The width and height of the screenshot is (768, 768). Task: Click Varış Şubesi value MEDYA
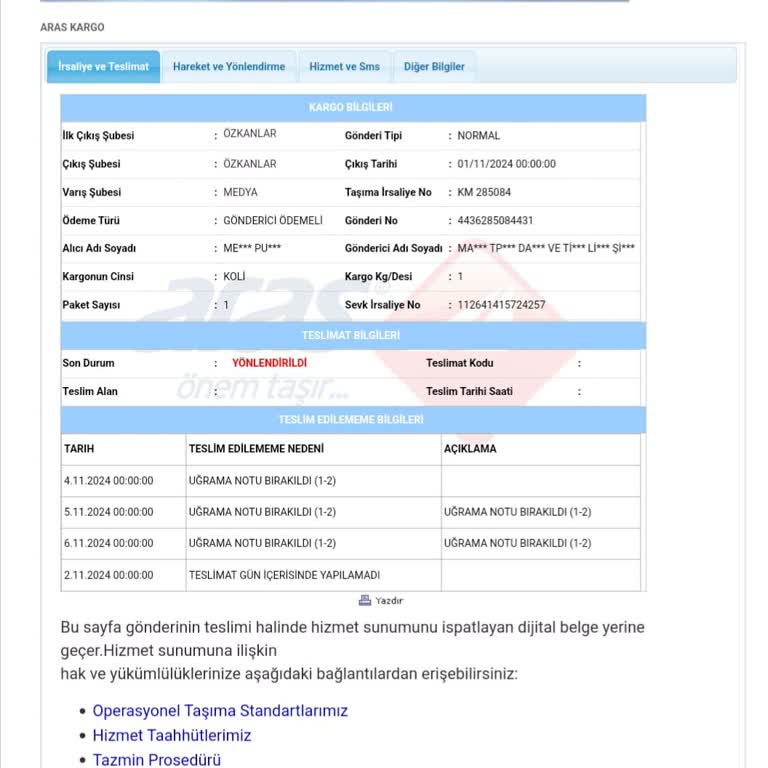(x=240, y=192)
